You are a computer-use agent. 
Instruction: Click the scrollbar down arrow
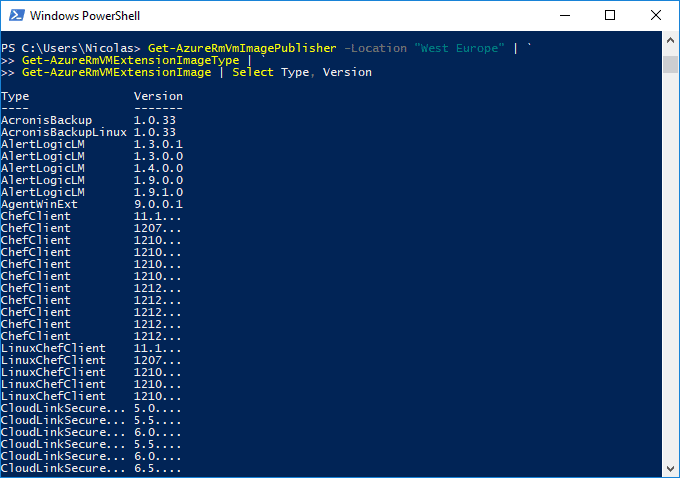click(x=670, y=468)
